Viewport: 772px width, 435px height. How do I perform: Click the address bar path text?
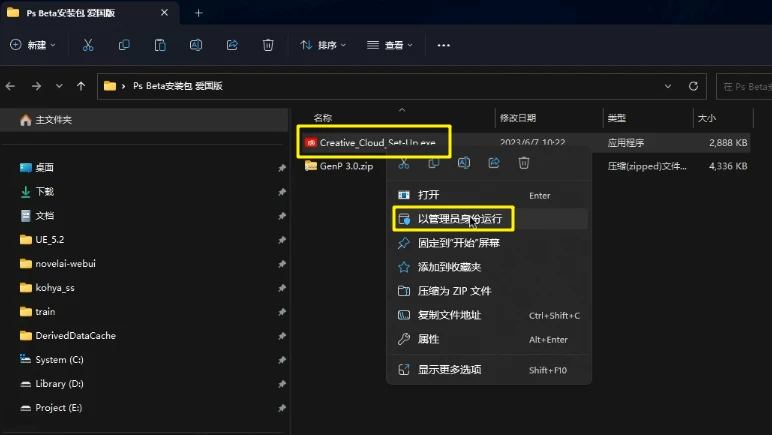(178, 86)
